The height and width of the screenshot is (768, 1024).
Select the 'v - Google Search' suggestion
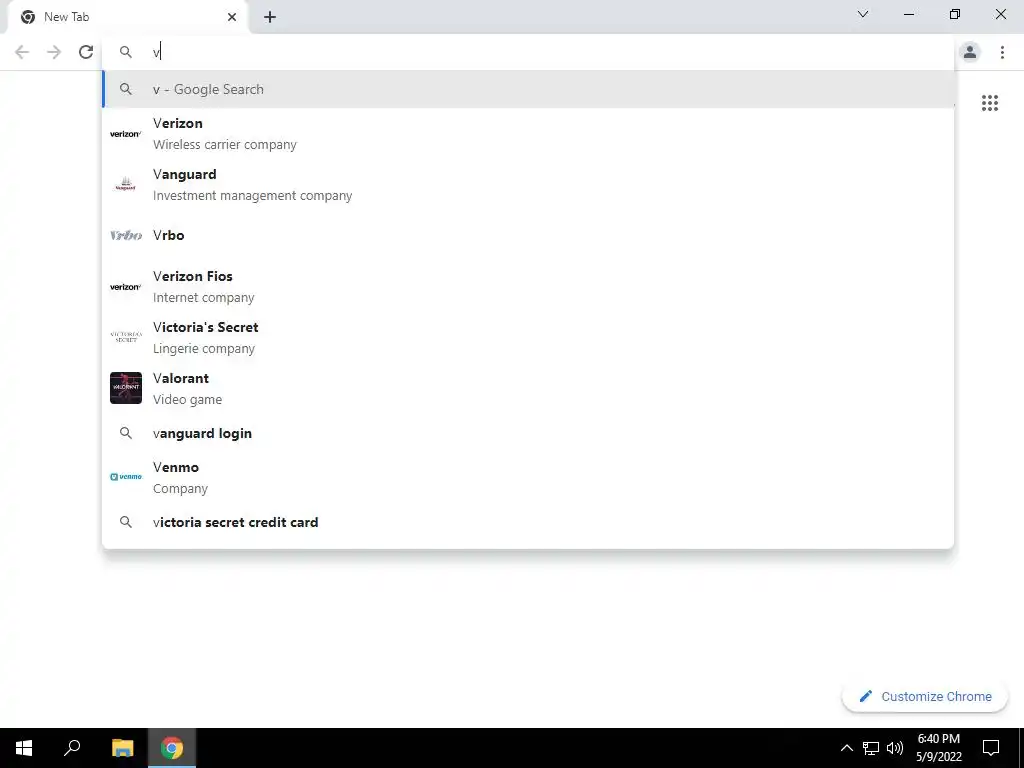click(528, 89)
